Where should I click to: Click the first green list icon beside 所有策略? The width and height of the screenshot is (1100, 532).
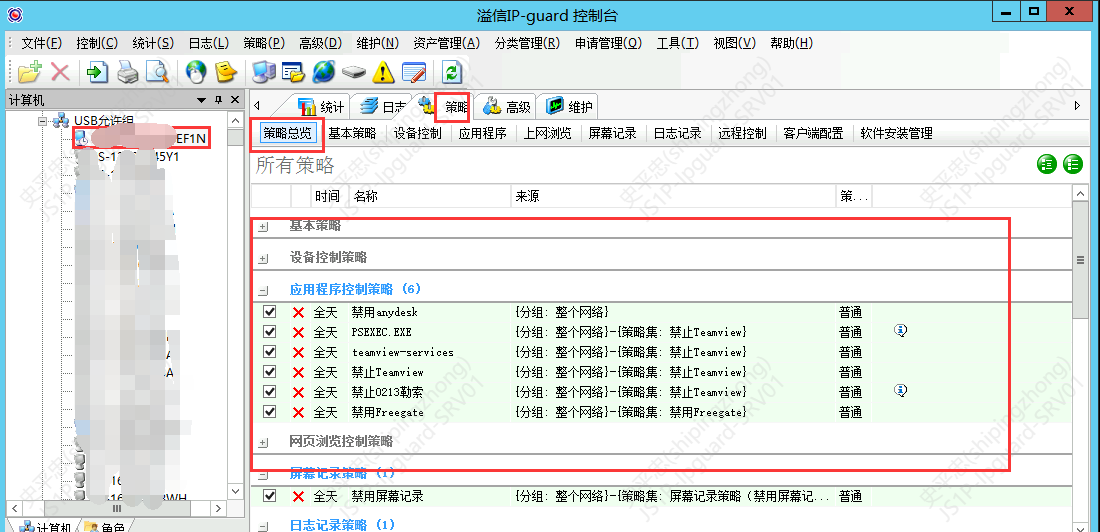click(1047, 164)
